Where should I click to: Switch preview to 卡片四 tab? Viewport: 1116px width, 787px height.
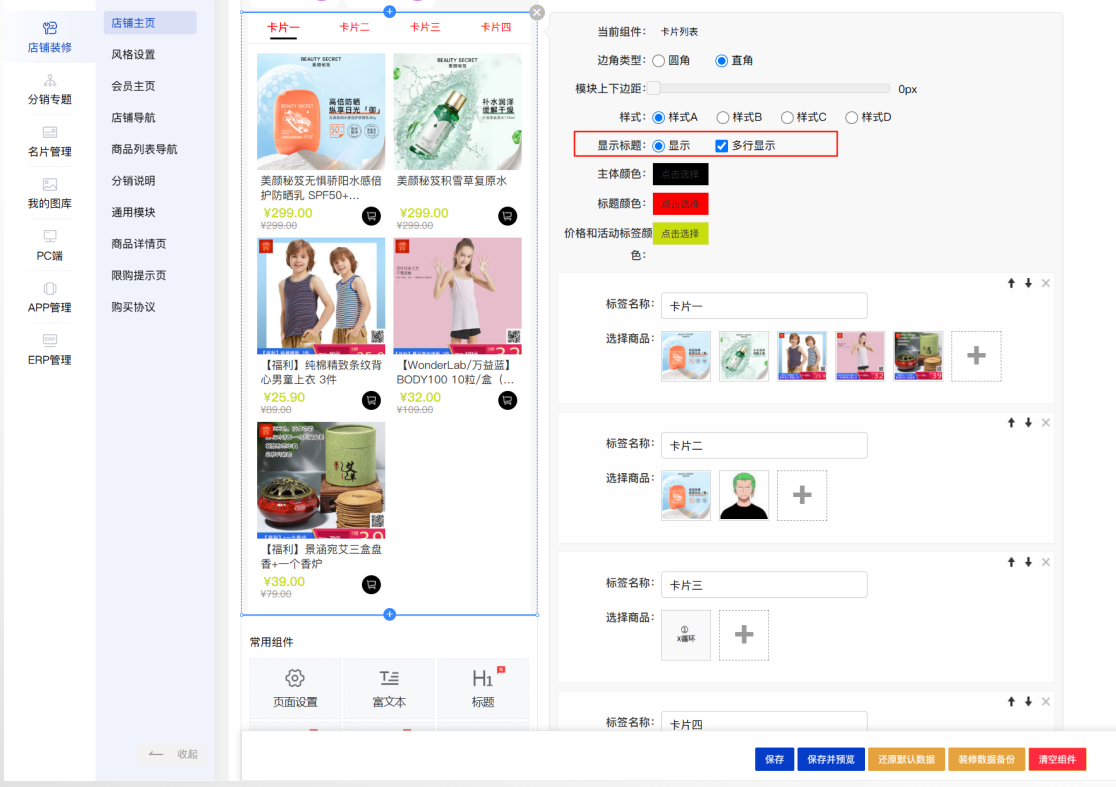495,27
